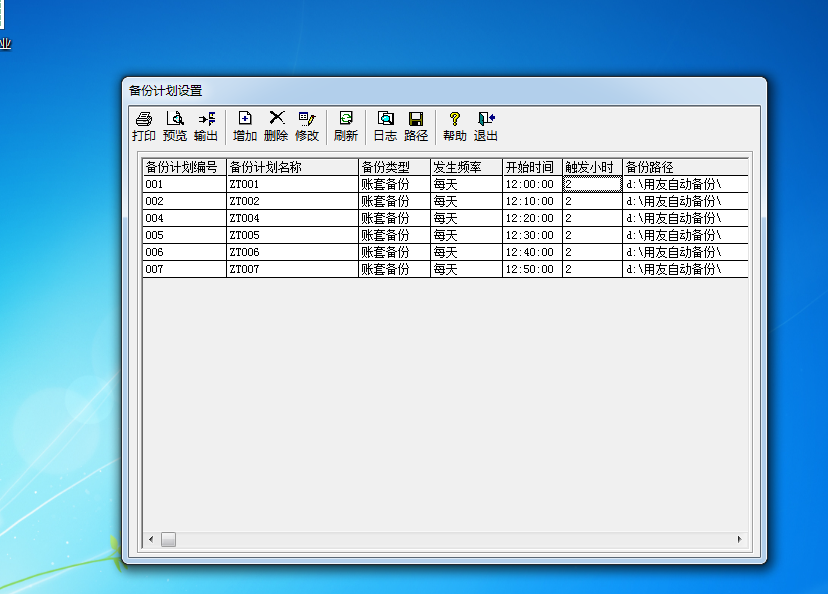Click start time 12:50:00
The image size is (828, 594).
click(532, 269)
